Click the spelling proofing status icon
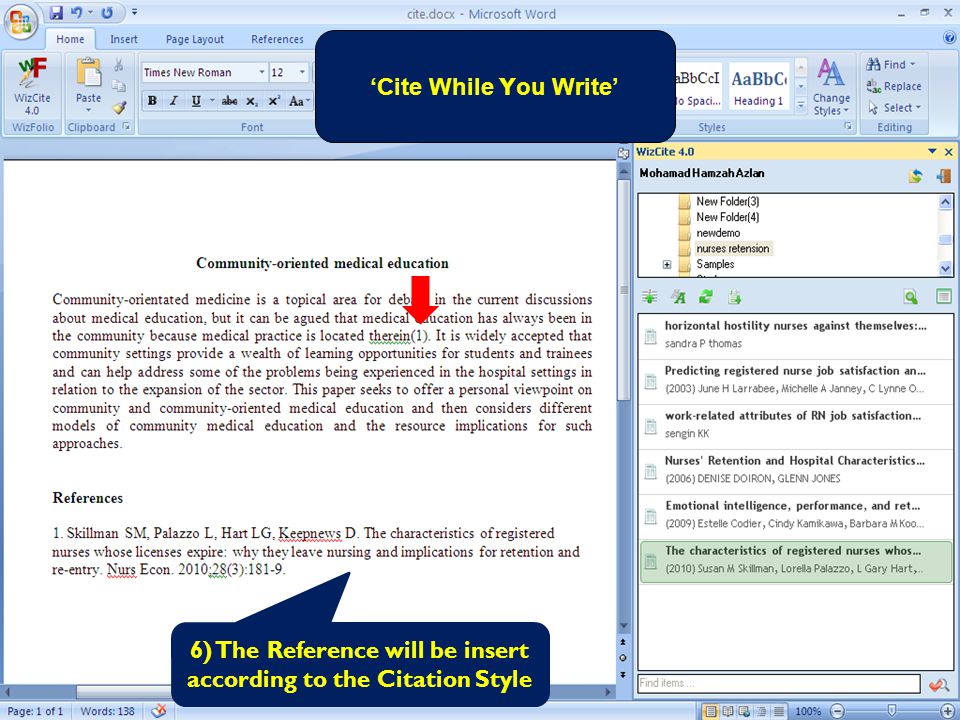The width and height of the screenshot is (960, 720). (159, 711)
